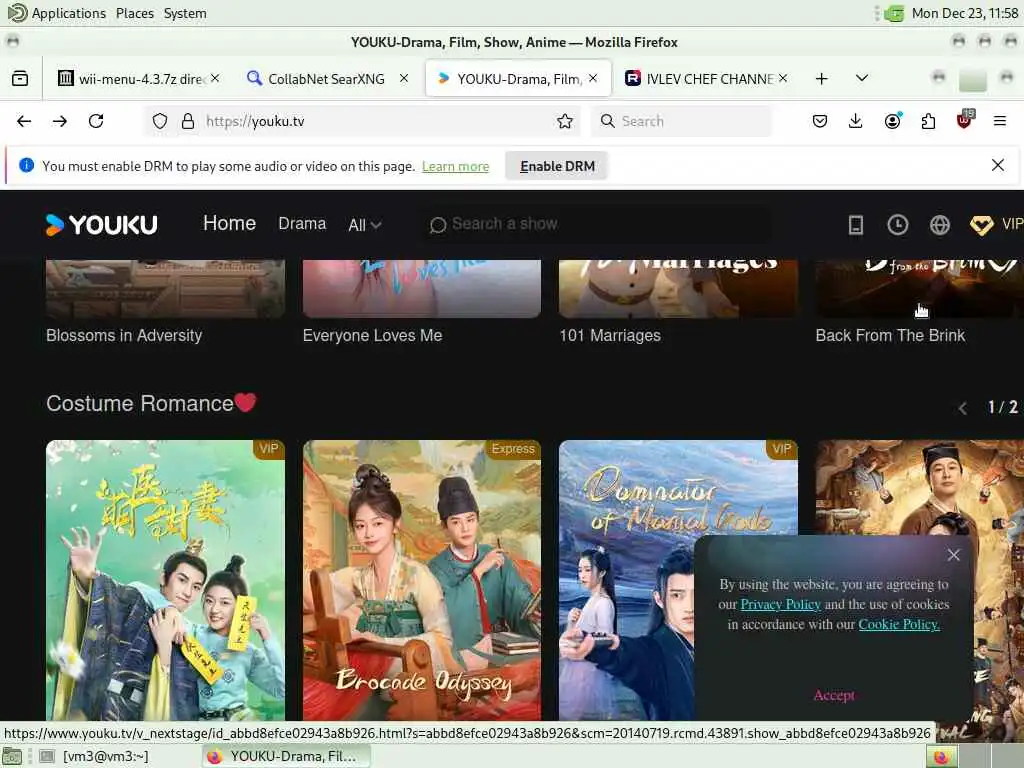Close the IVLEV CHEF CHANNEL tab
This screenshot has width=1024, height=768.
pos(782,78)
